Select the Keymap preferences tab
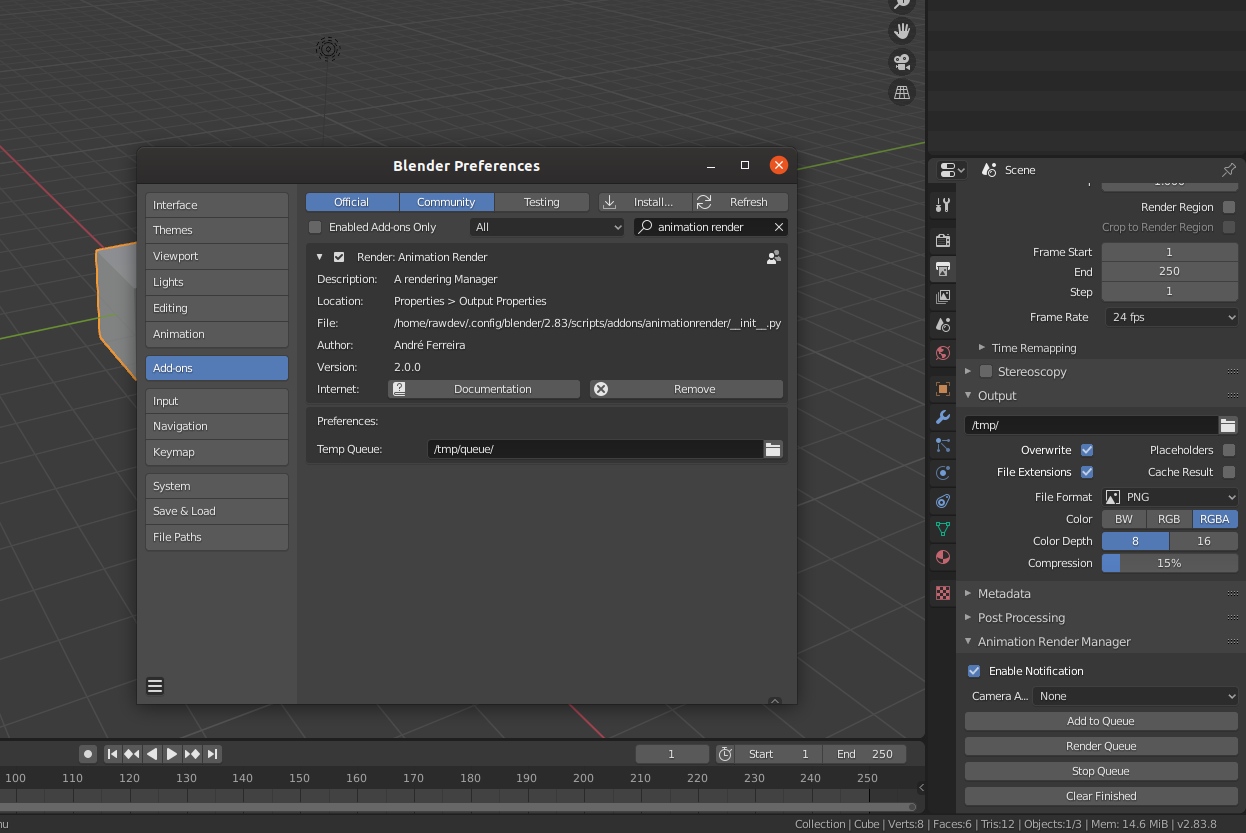The height and width of the screenshot is (833, 1246). (216, 452)
